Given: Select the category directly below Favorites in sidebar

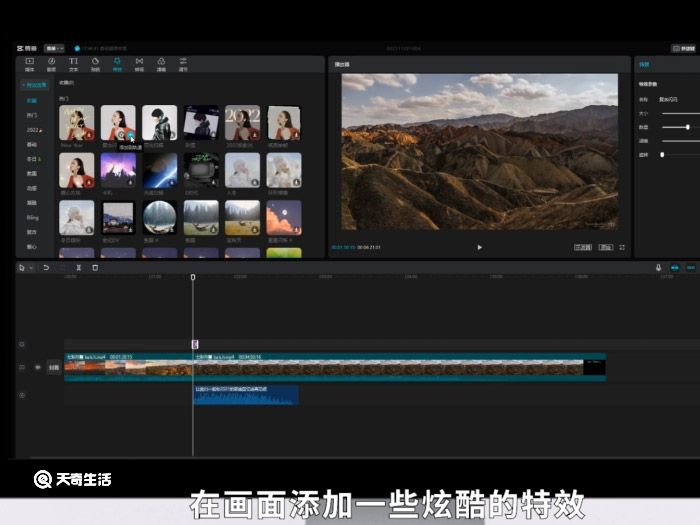Looking at the screenshot, I should point(32,116).
